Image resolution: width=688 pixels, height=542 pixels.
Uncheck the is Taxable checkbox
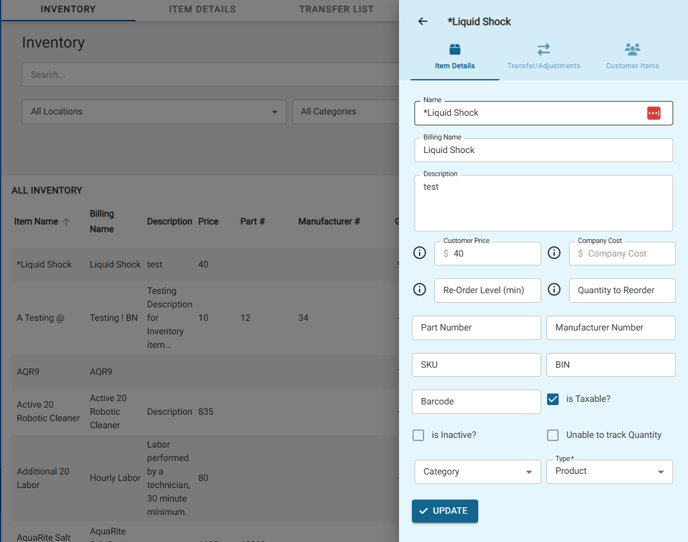553,399
